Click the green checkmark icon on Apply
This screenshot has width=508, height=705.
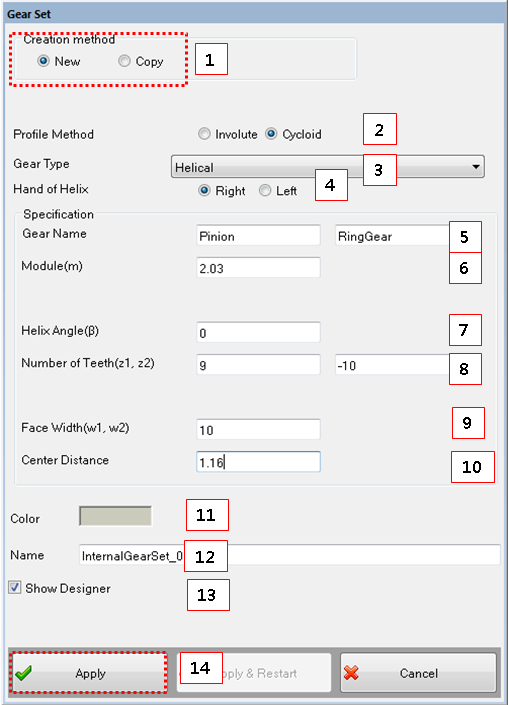pos(23,673)
